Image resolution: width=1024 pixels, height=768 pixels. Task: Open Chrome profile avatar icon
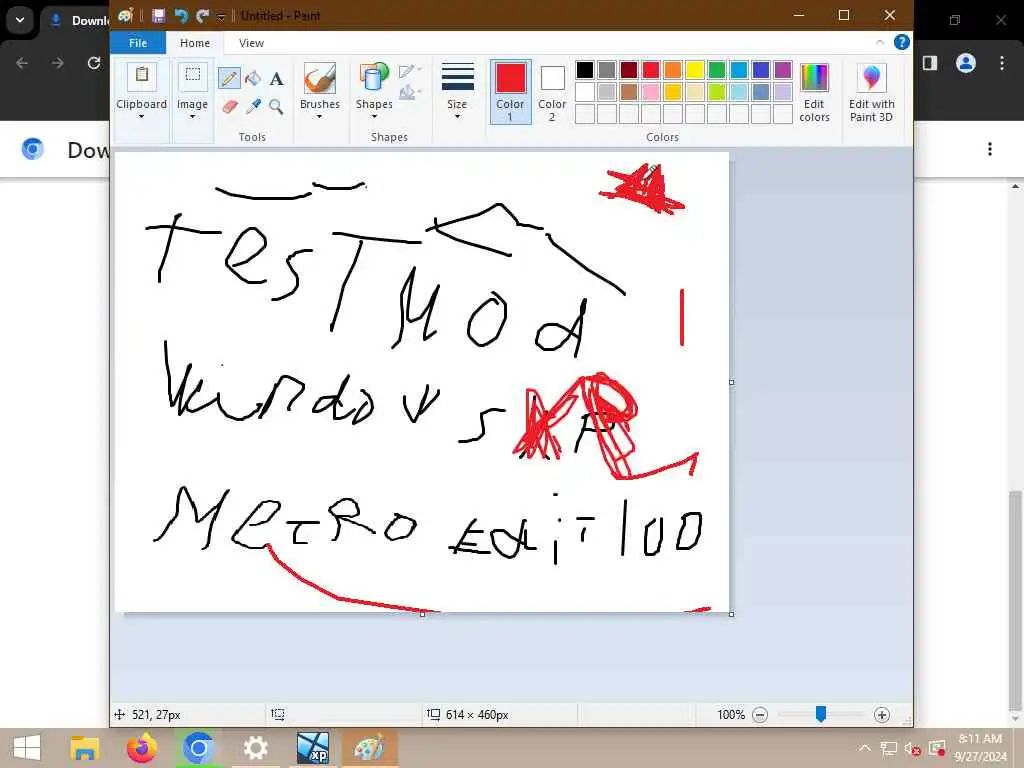(965, 63)
